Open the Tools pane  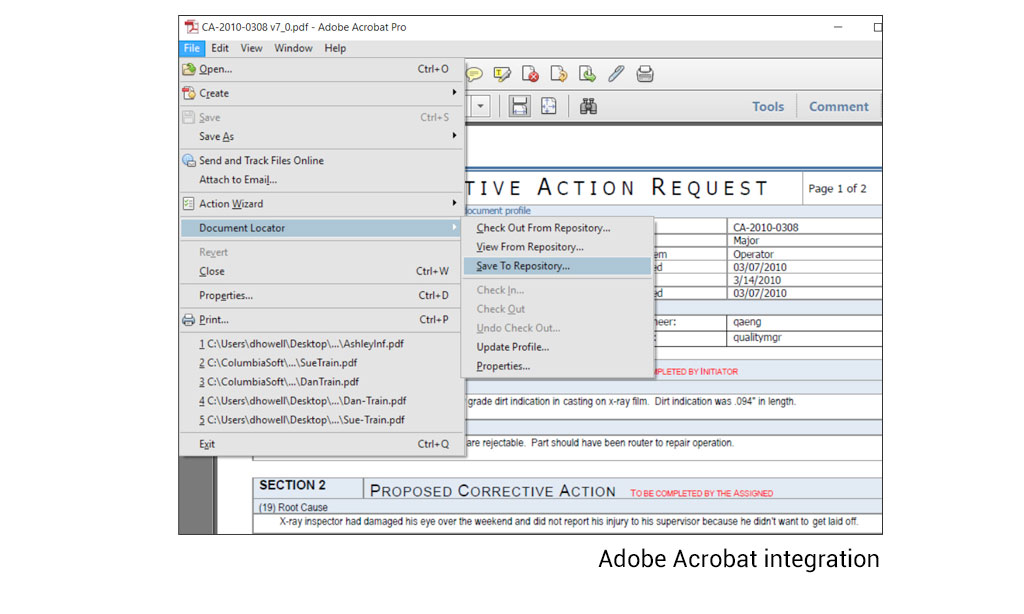point(767,106)
